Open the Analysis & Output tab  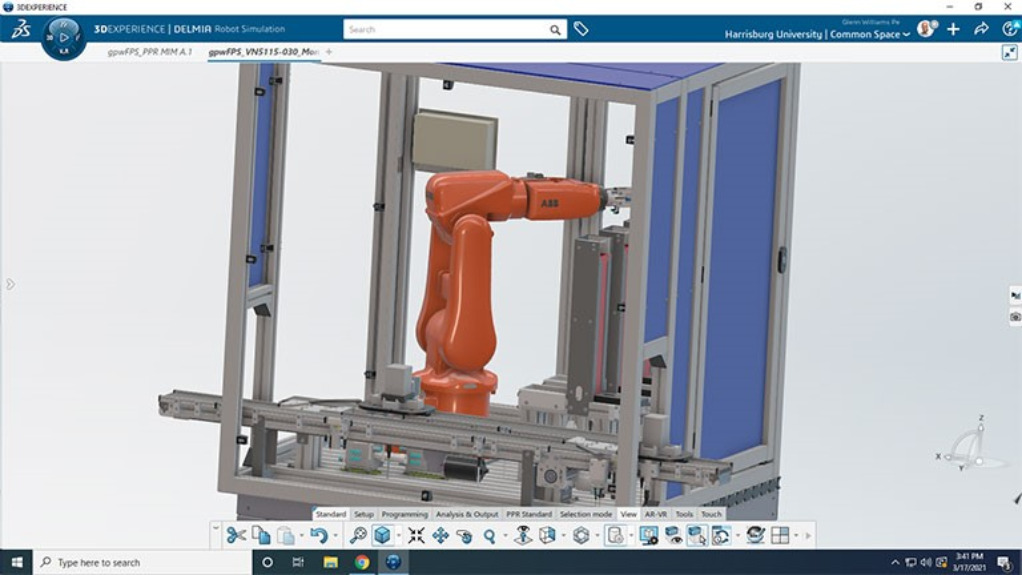(467, 514)
